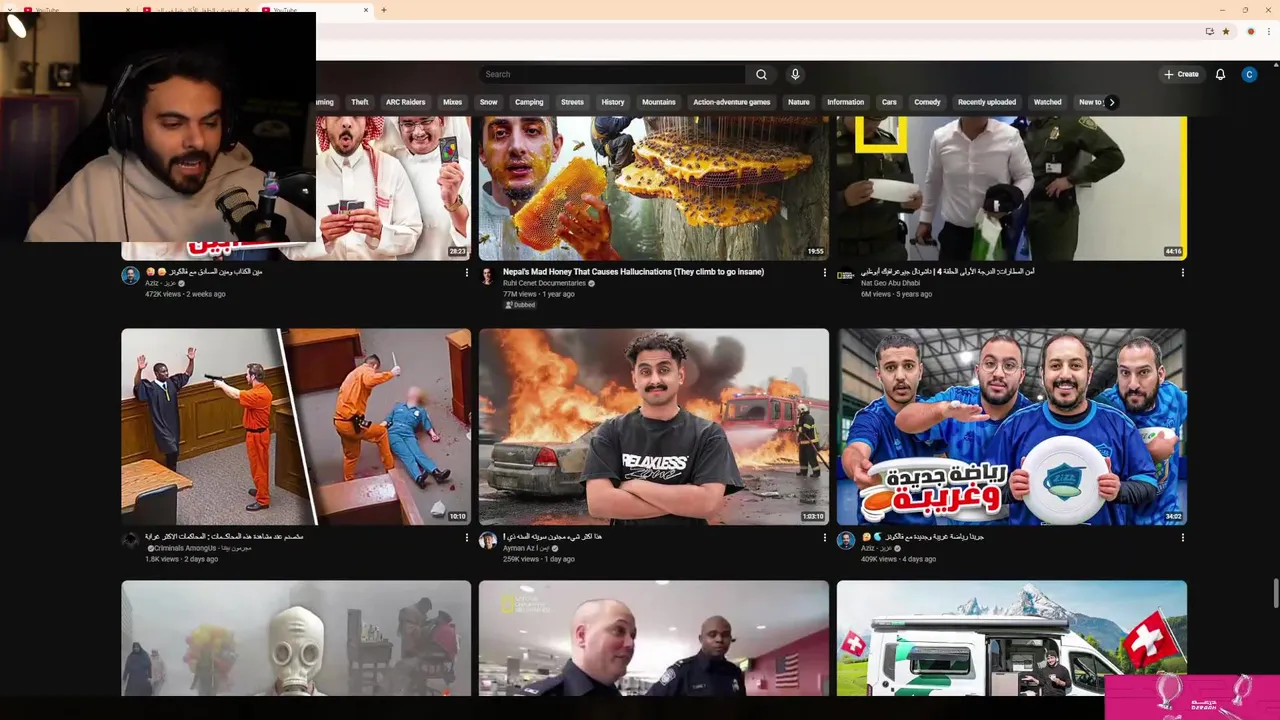The width and height of the screenshot is (1280, 720).
Task: Open the burning car Relaxless shirt thumbnail
Action: click(654, 427)
